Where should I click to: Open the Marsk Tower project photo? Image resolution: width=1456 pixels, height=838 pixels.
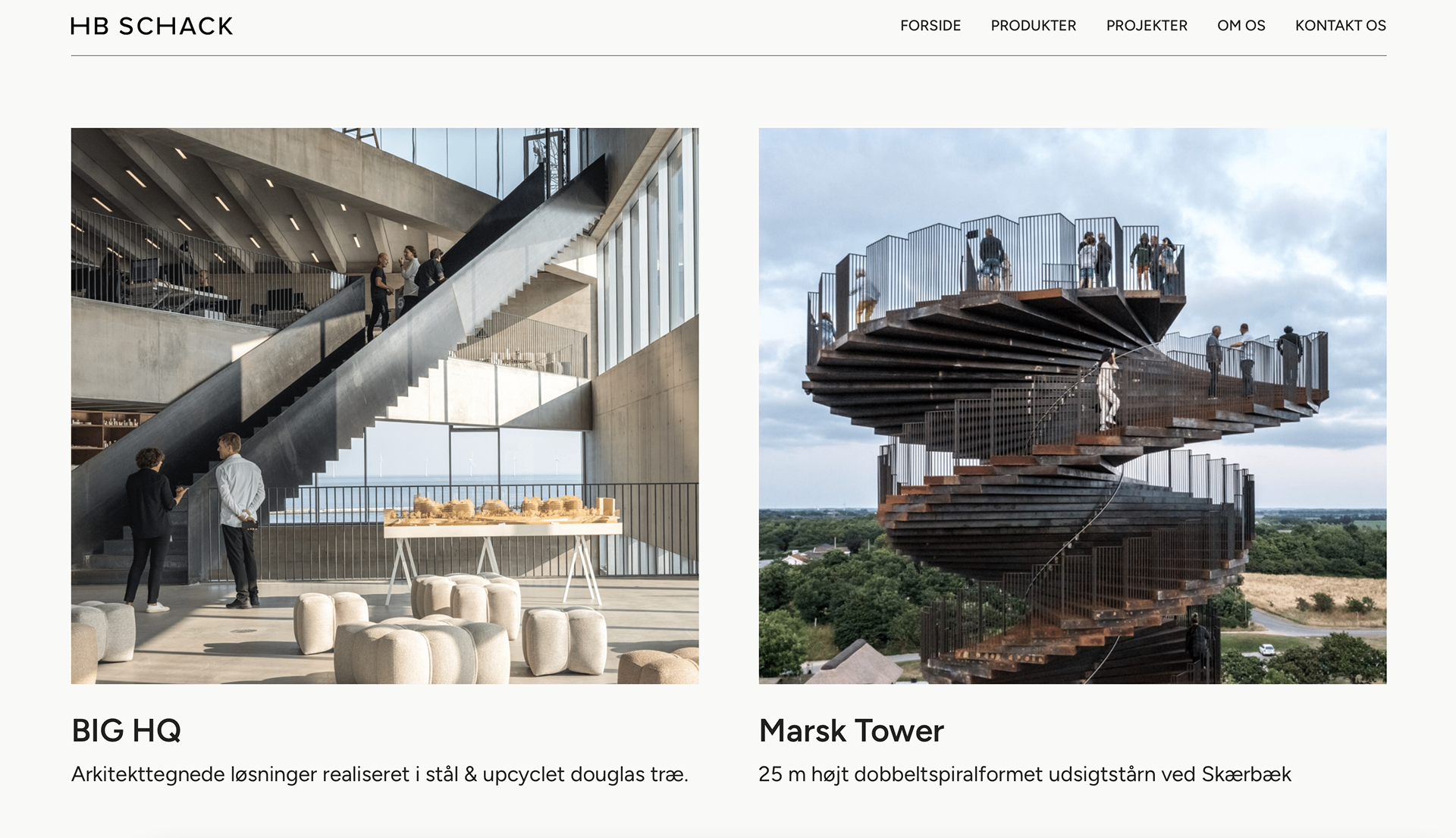pyautogui.click(x=1072, y=406)
